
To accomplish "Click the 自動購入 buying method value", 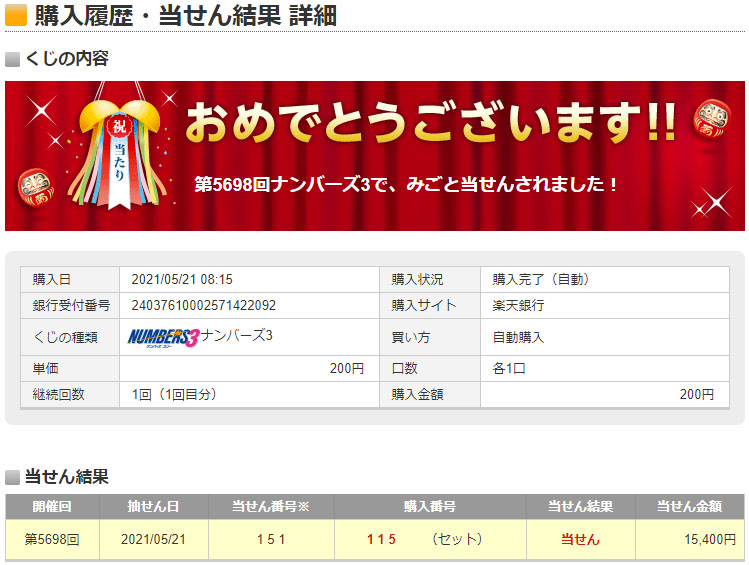I will click(518, 337).
